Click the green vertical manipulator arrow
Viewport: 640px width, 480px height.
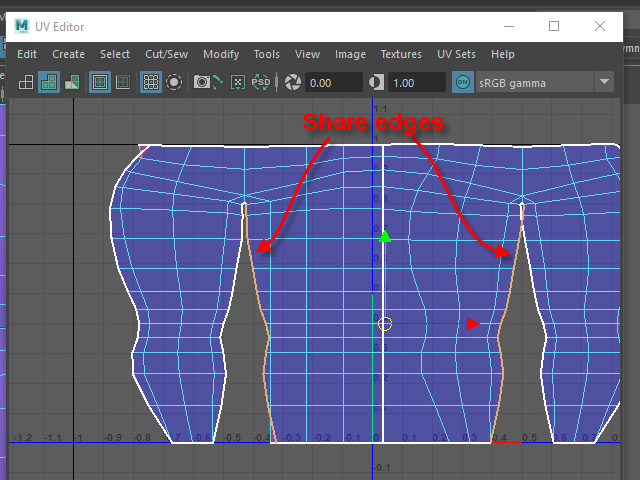(386, 237)
